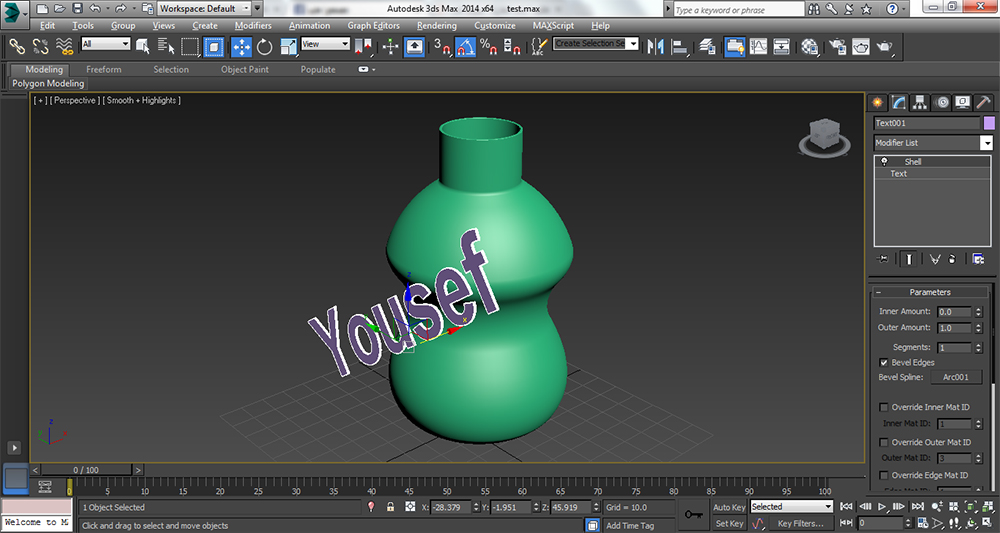Enable Override Inner Mat ID

(883, 407)
